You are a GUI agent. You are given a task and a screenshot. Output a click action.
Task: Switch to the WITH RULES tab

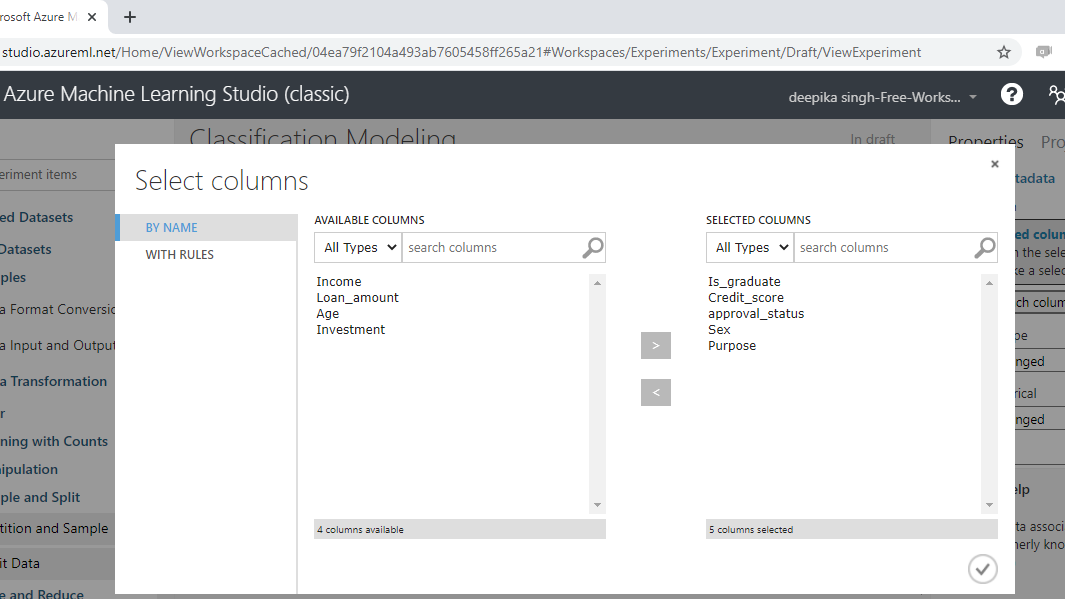(x=179, y=255)
